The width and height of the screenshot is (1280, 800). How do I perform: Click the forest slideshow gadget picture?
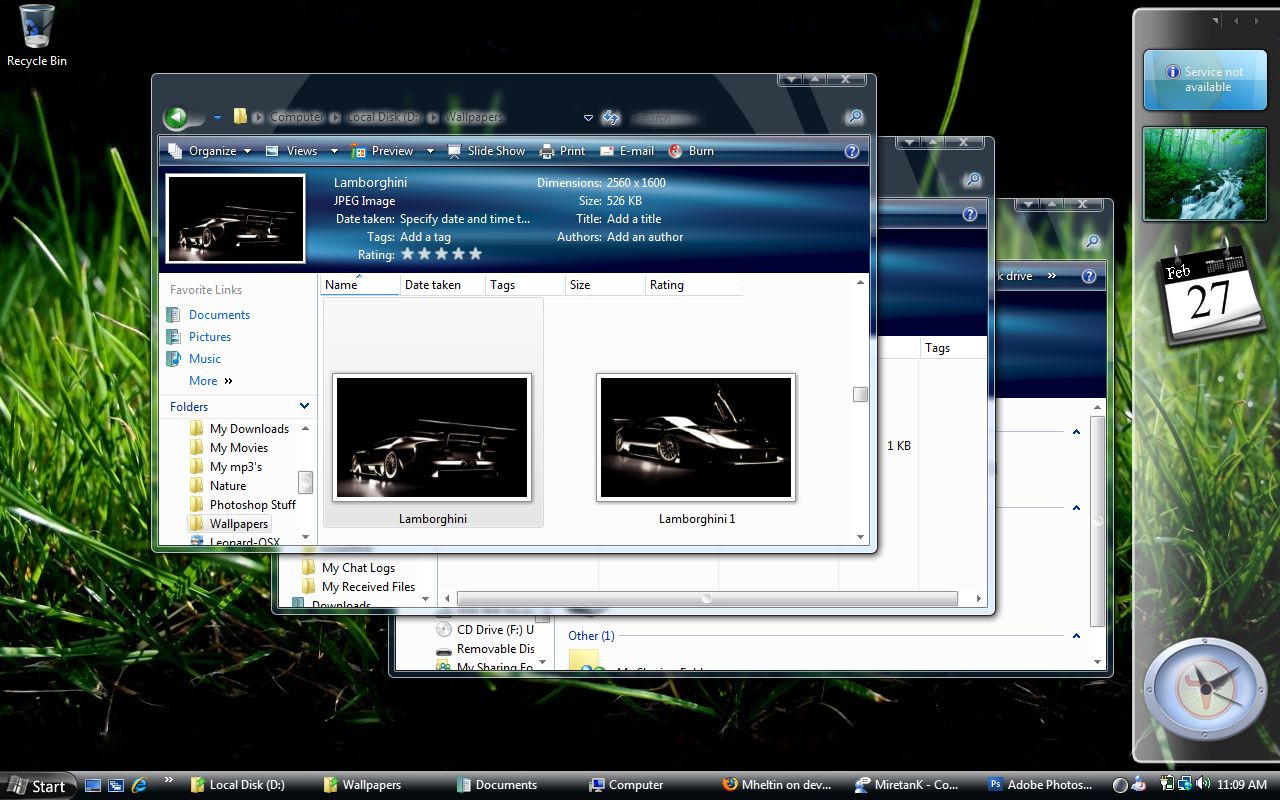coord(1205,173)
